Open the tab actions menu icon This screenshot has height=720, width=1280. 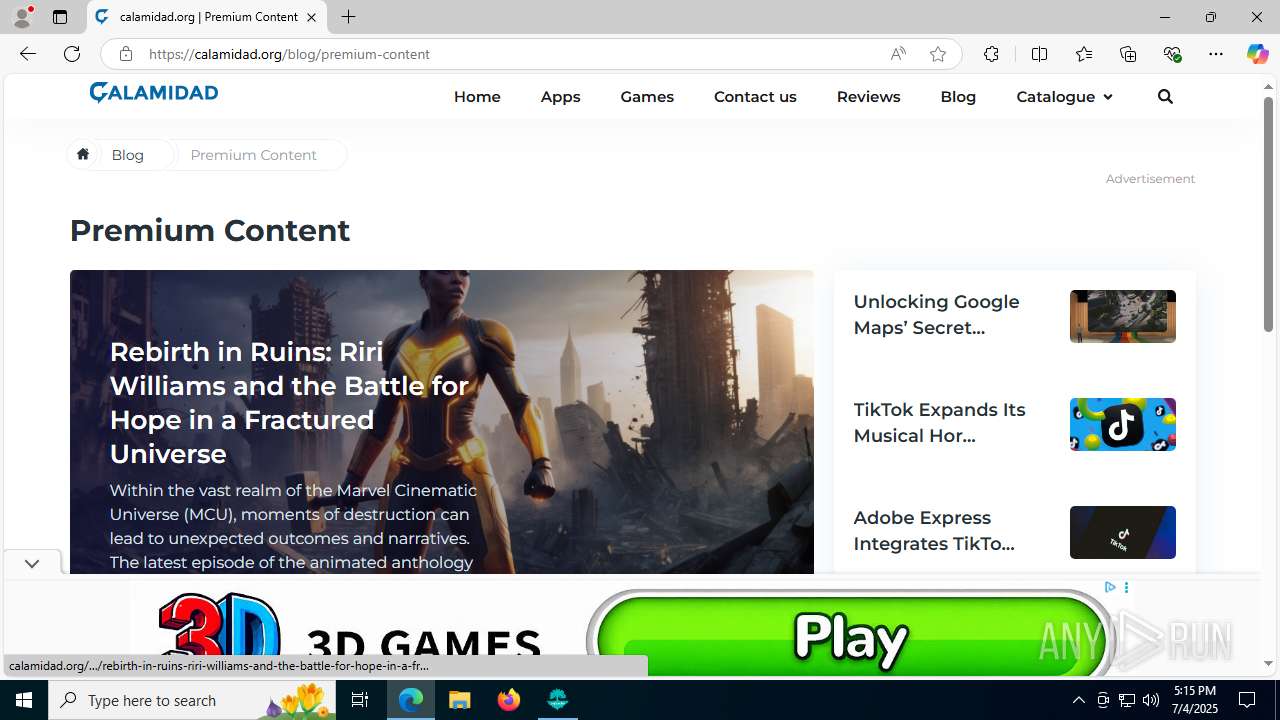tap(60, 17)
